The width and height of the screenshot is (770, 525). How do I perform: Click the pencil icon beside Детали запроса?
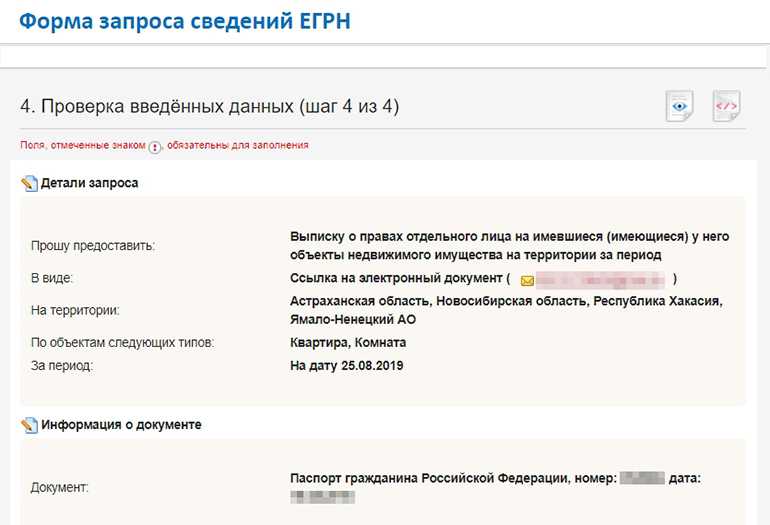click(29, 184)
